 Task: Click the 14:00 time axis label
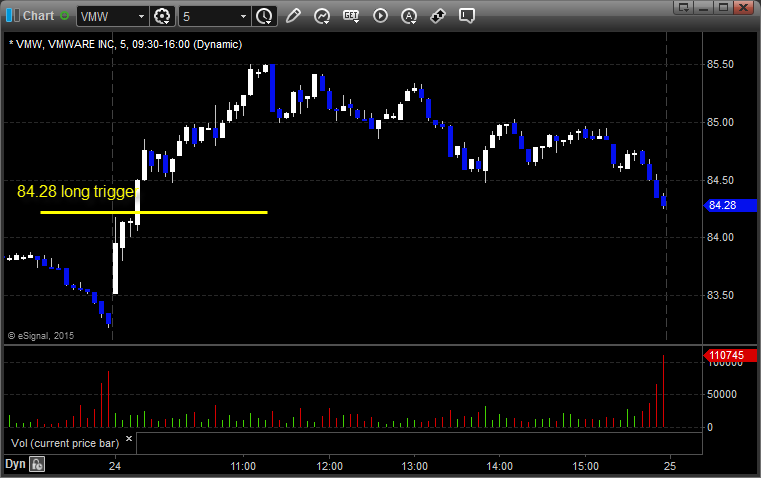(x=500, y=466)
